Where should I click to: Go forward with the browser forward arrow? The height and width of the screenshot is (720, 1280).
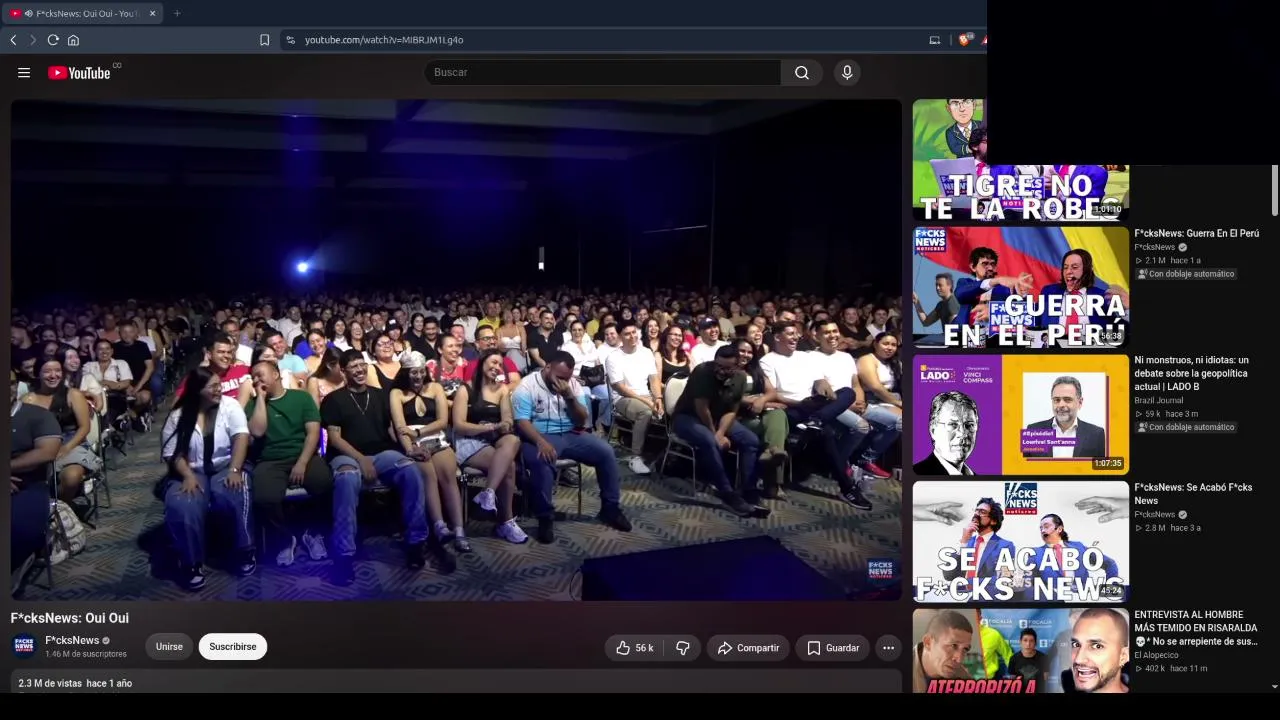pyautogui.click(x=33, y=40)
